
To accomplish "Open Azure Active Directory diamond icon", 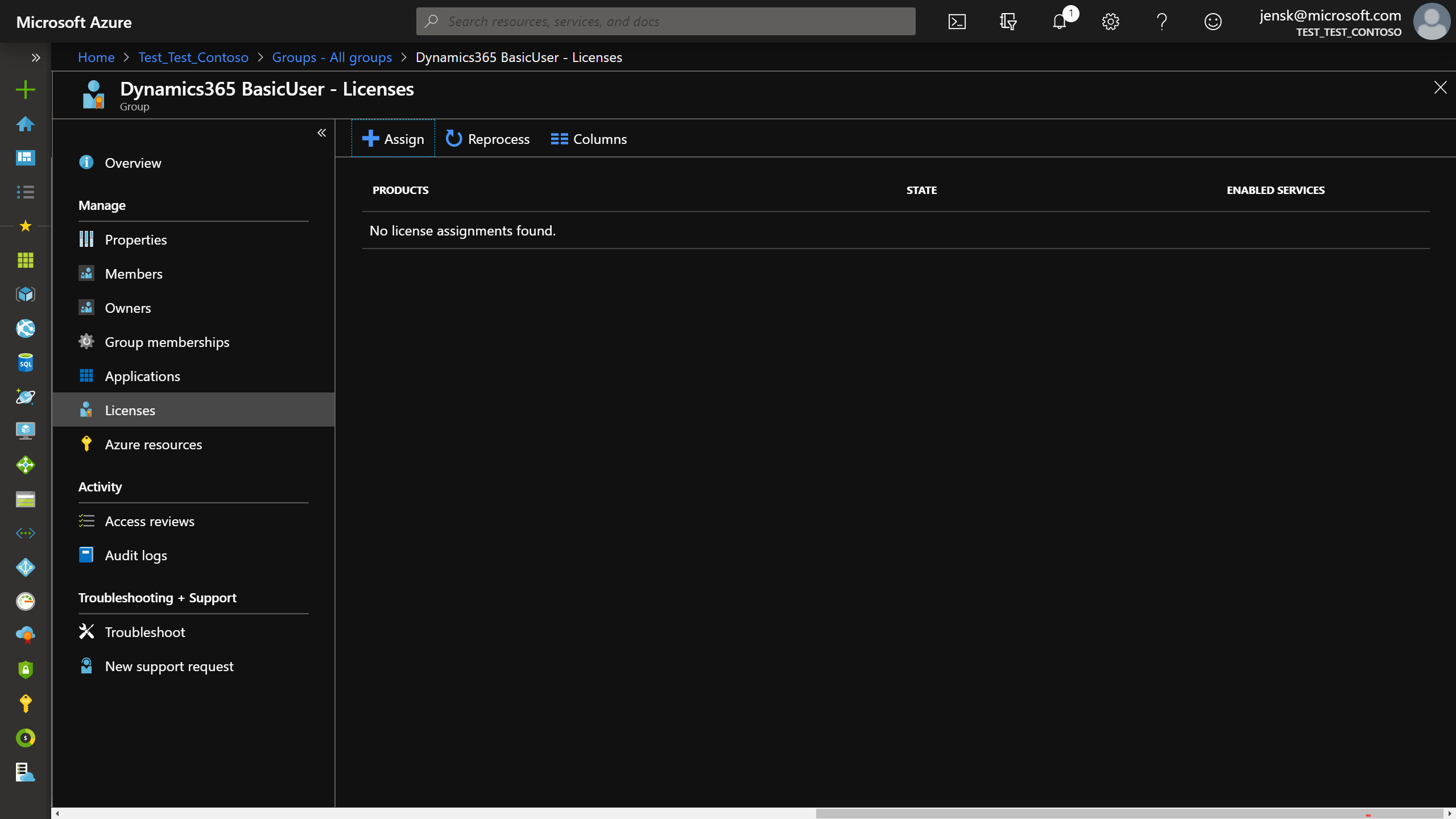I will [25, 567].
